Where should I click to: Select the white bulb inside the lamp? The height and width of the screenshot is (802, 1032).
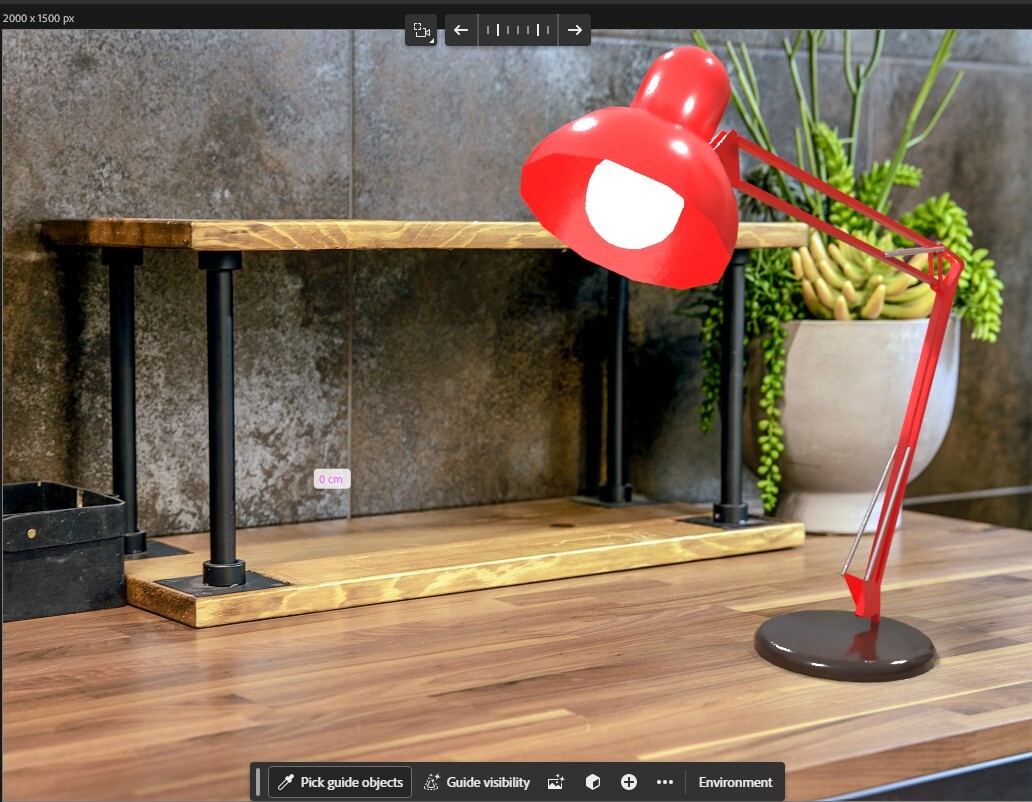coord(633,204)
